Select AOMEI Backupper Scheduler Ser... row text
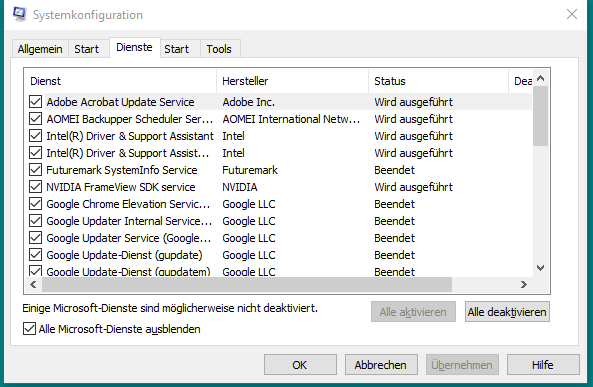The height and width of the screenshot is (387, 593). point(129,119)
